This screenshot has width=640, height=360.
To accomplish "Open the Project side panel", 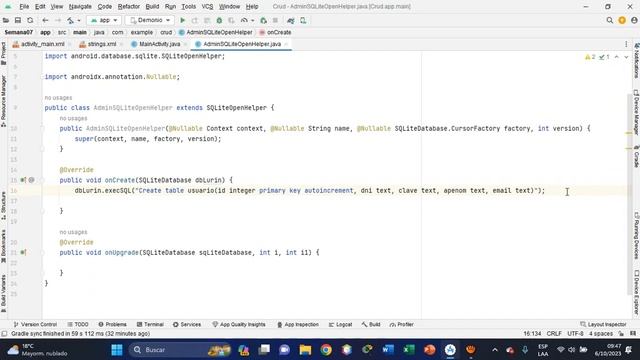I will point(4,53).
